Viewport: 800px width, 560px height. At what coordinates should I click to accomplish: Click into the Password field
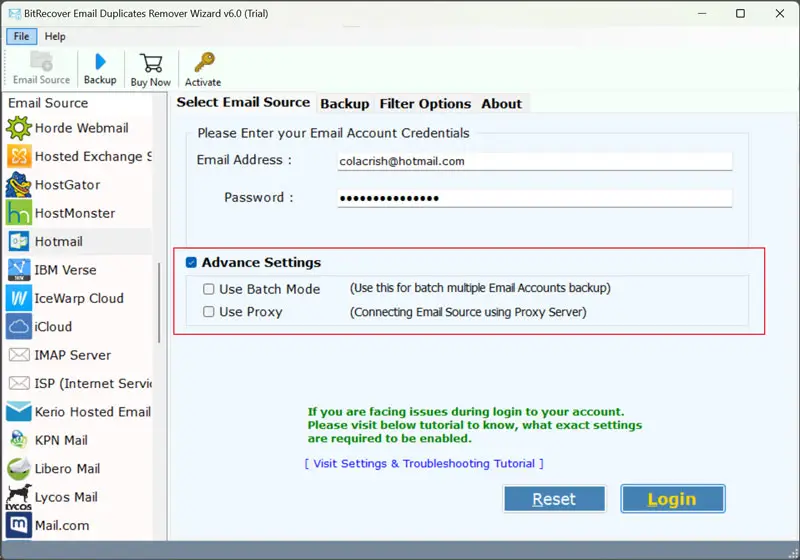pos(534,198)
